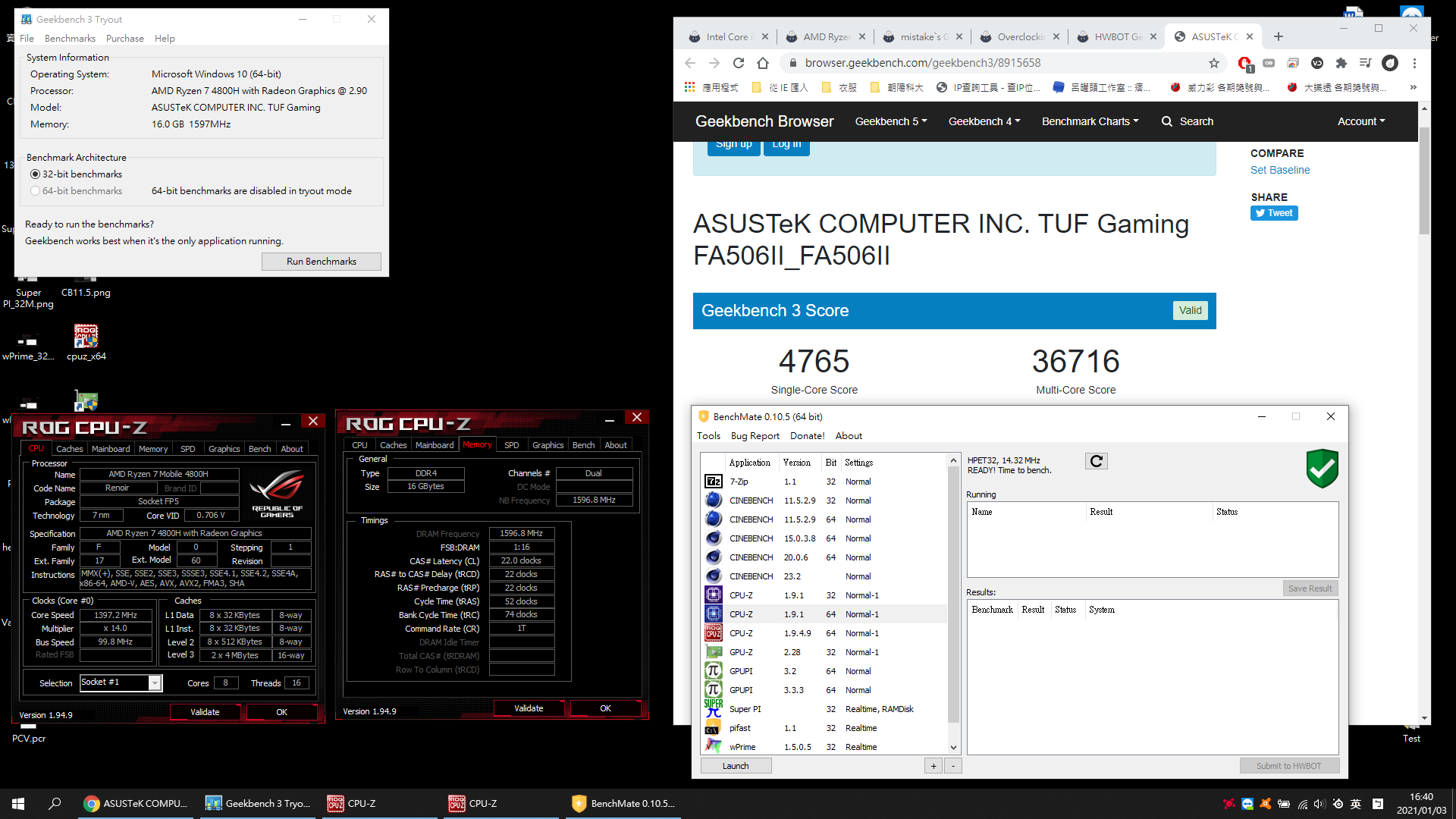
Task: Open Windows taskbar search
Action: click(55, 804)
